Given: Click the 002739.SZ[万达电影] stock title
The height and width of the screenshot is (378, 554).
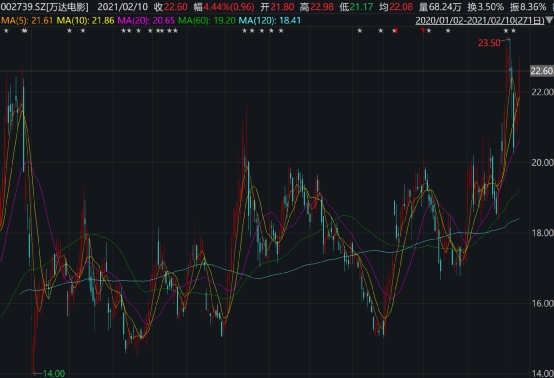Looking at the screenshot, I should tap(45, 7).
